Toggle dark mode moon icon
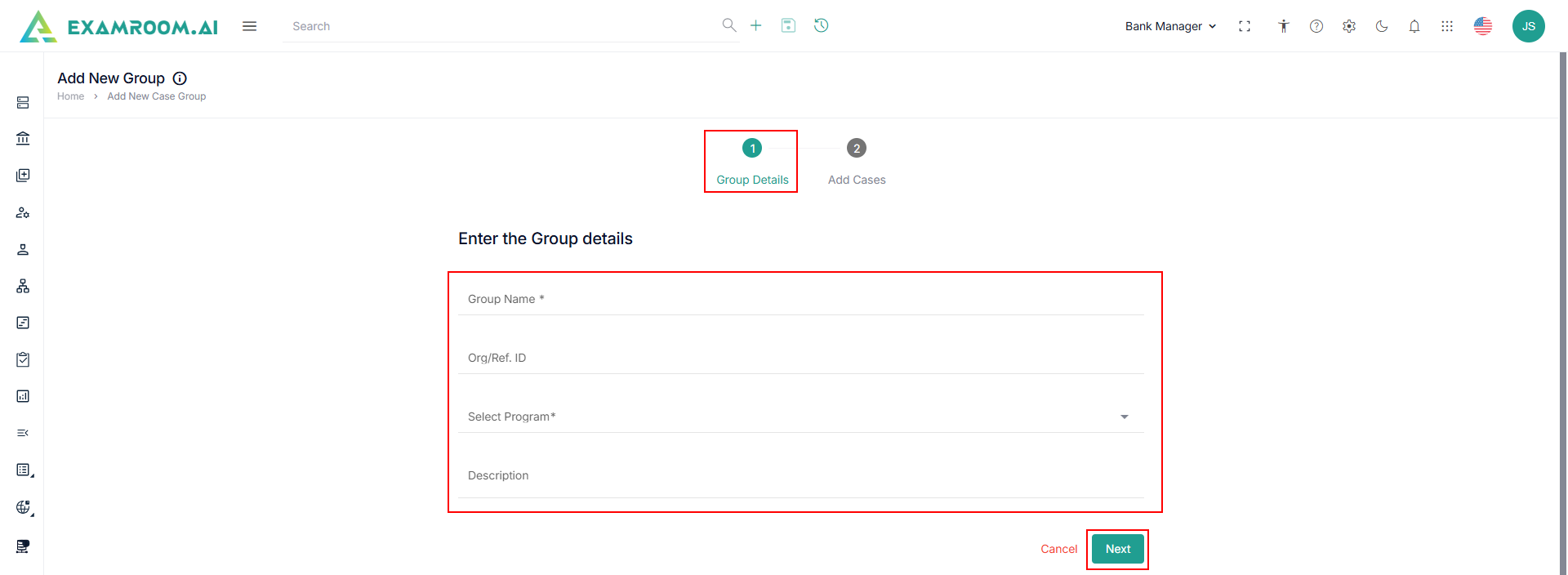This screenshot has width=1568, height=575. 1382,26
